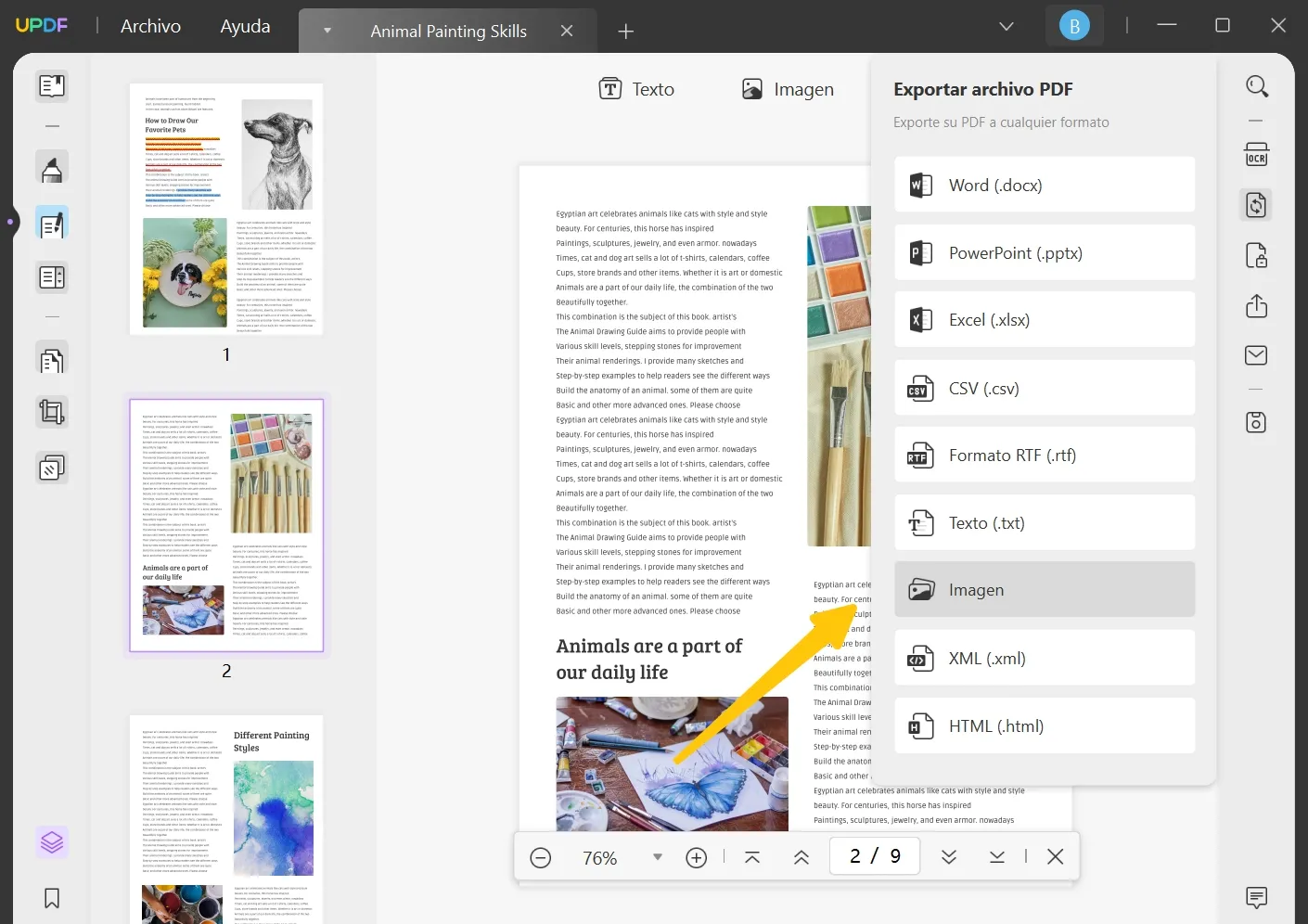Click the Imagen editing tool in toolbar
Image resolution: width=1308 pixels, height=924 pixels.
click(x=788, y=89)
